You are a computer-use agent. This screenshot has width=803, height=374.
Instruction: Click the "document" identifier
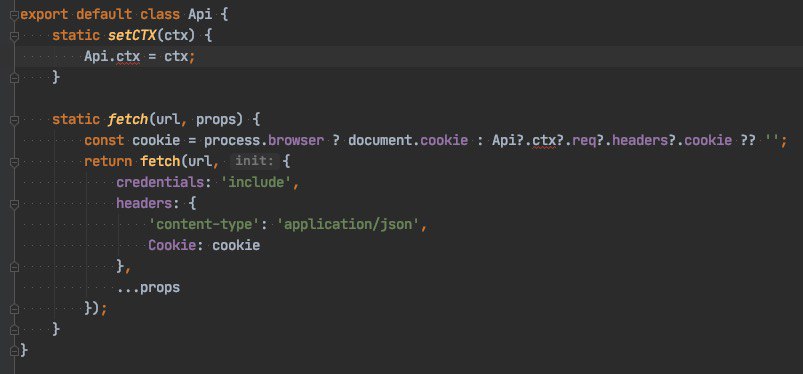pos(380,141)
